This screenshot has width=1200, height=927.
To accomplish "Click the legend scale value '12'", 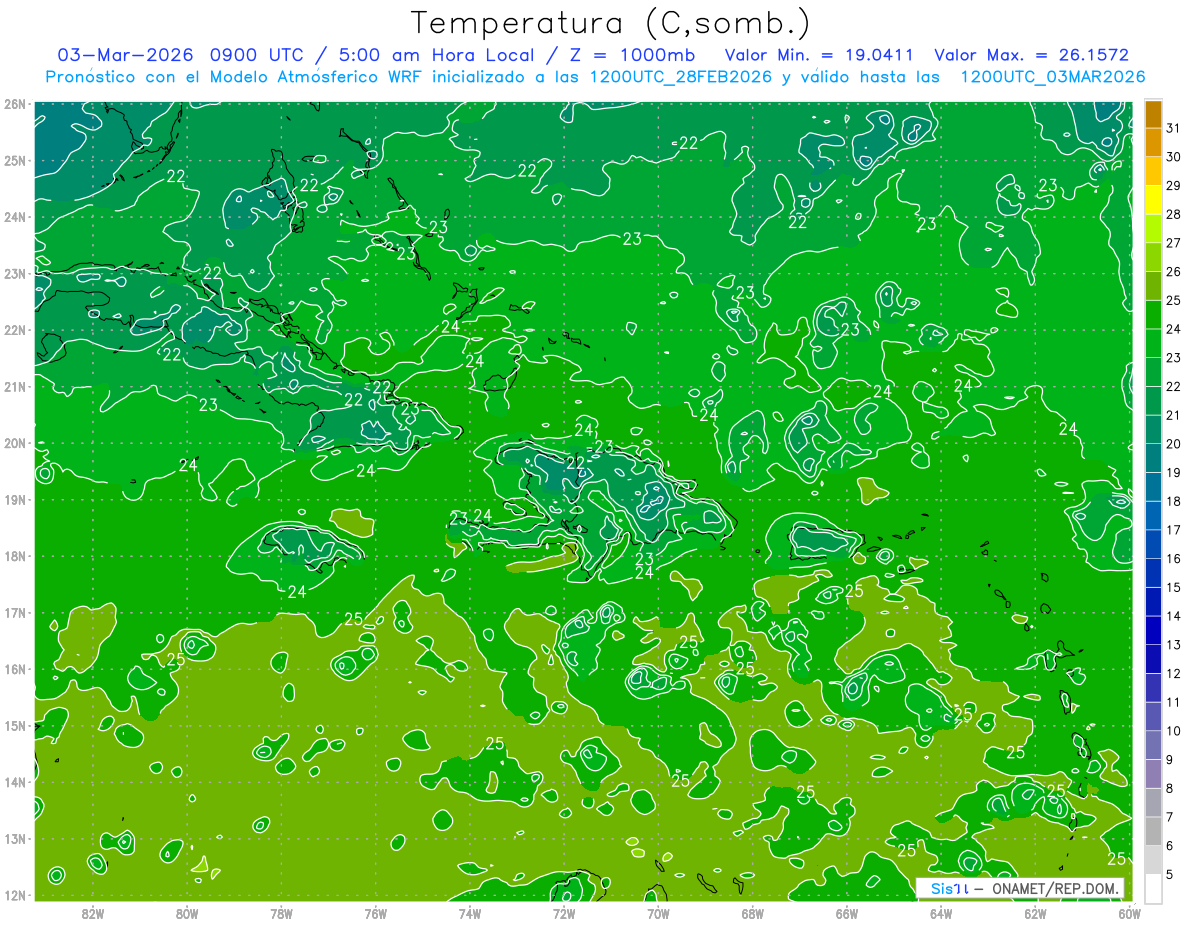I will (1173, 673).
